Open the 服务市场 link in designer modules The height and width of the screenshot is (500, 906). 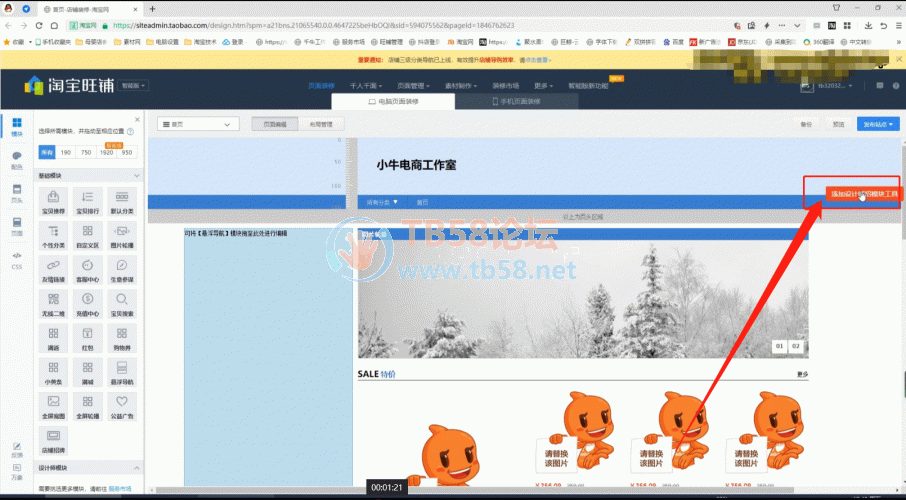(x=120, y=488)
